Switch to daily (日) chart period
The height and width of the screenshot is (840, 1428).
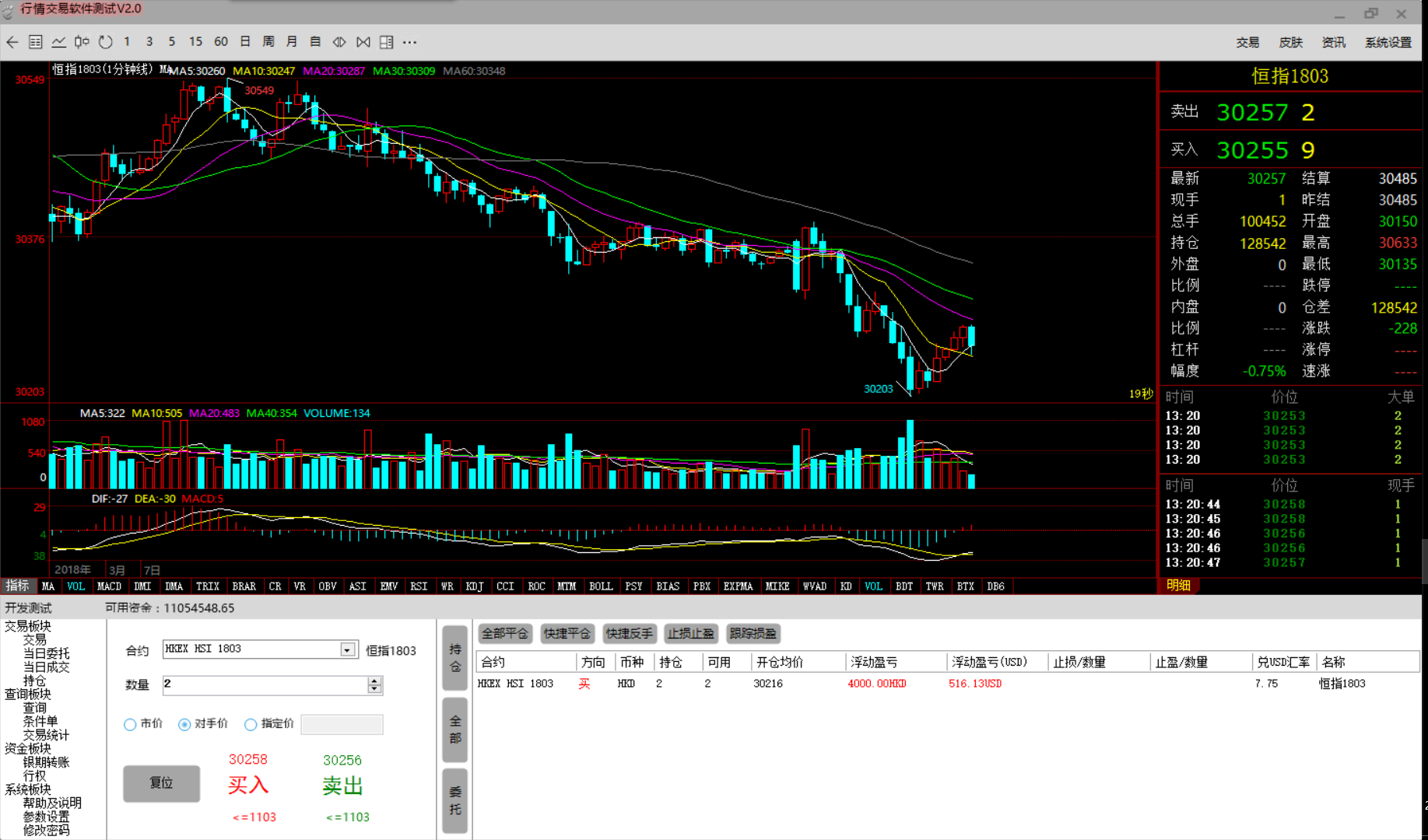pos(245,42)
